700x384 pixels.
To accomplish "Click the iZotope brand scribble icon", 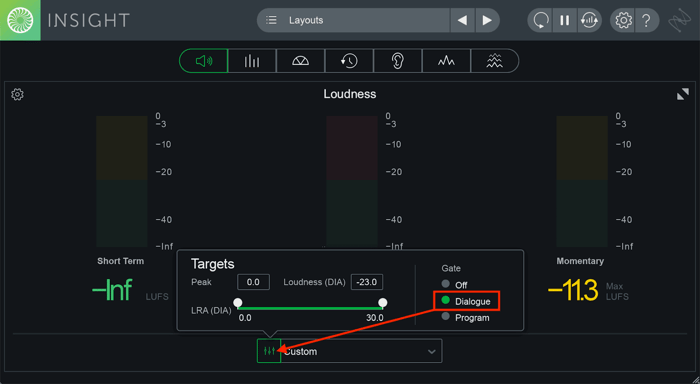I will [x=679, y=21].
